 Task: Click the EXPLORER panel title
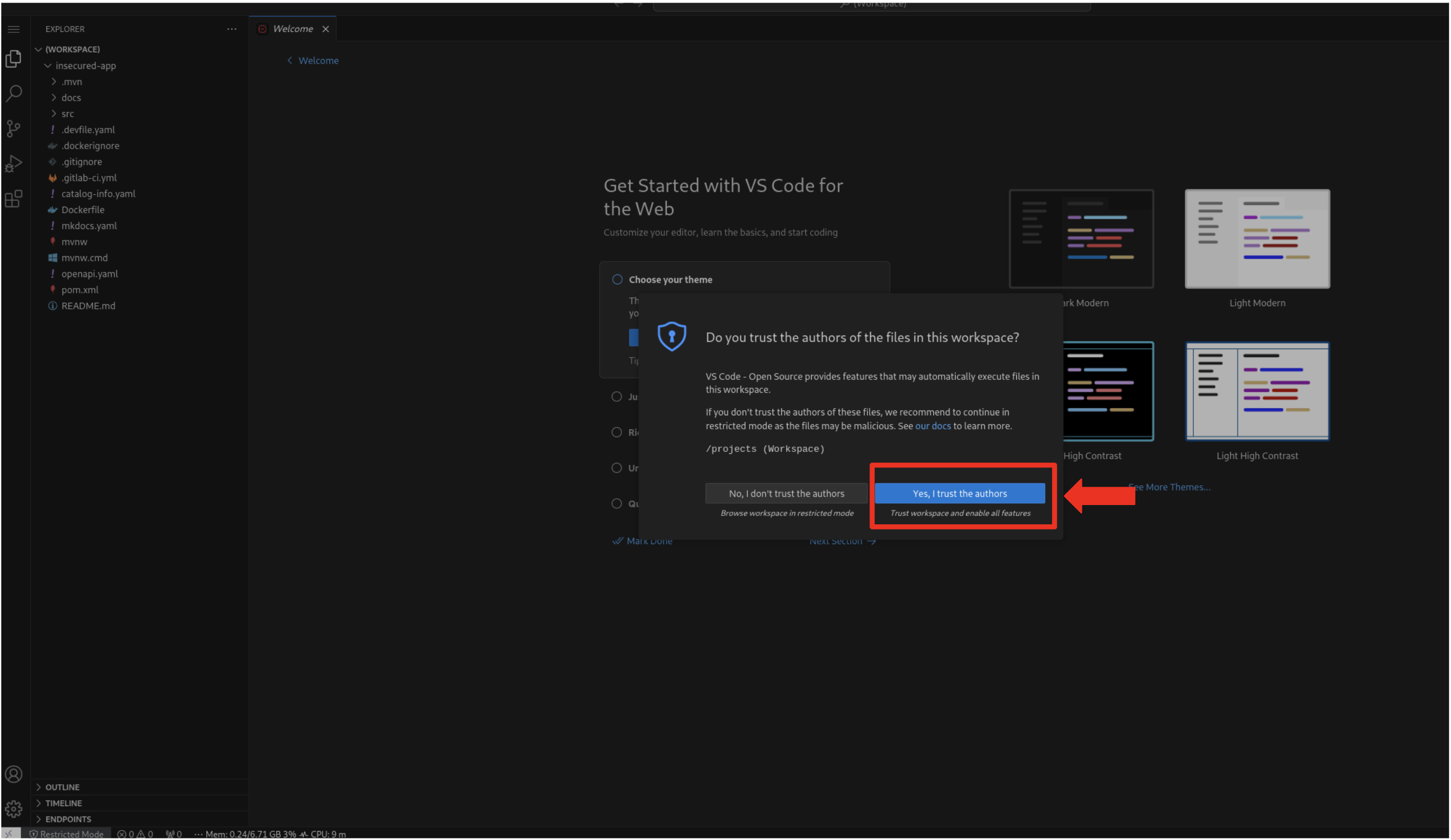(x=65, y=29)
